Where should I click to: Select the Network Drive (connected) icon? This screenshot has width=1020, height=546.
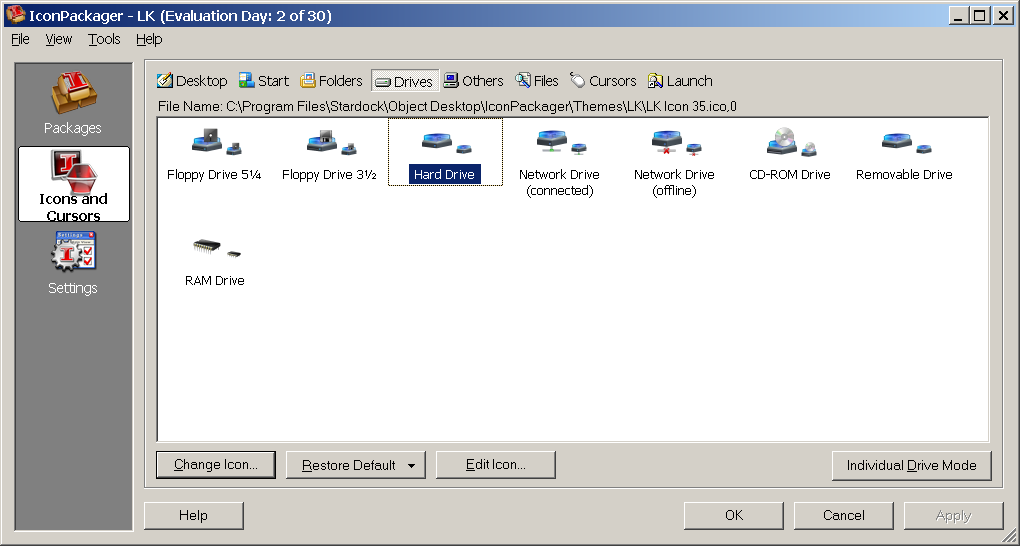559,161
